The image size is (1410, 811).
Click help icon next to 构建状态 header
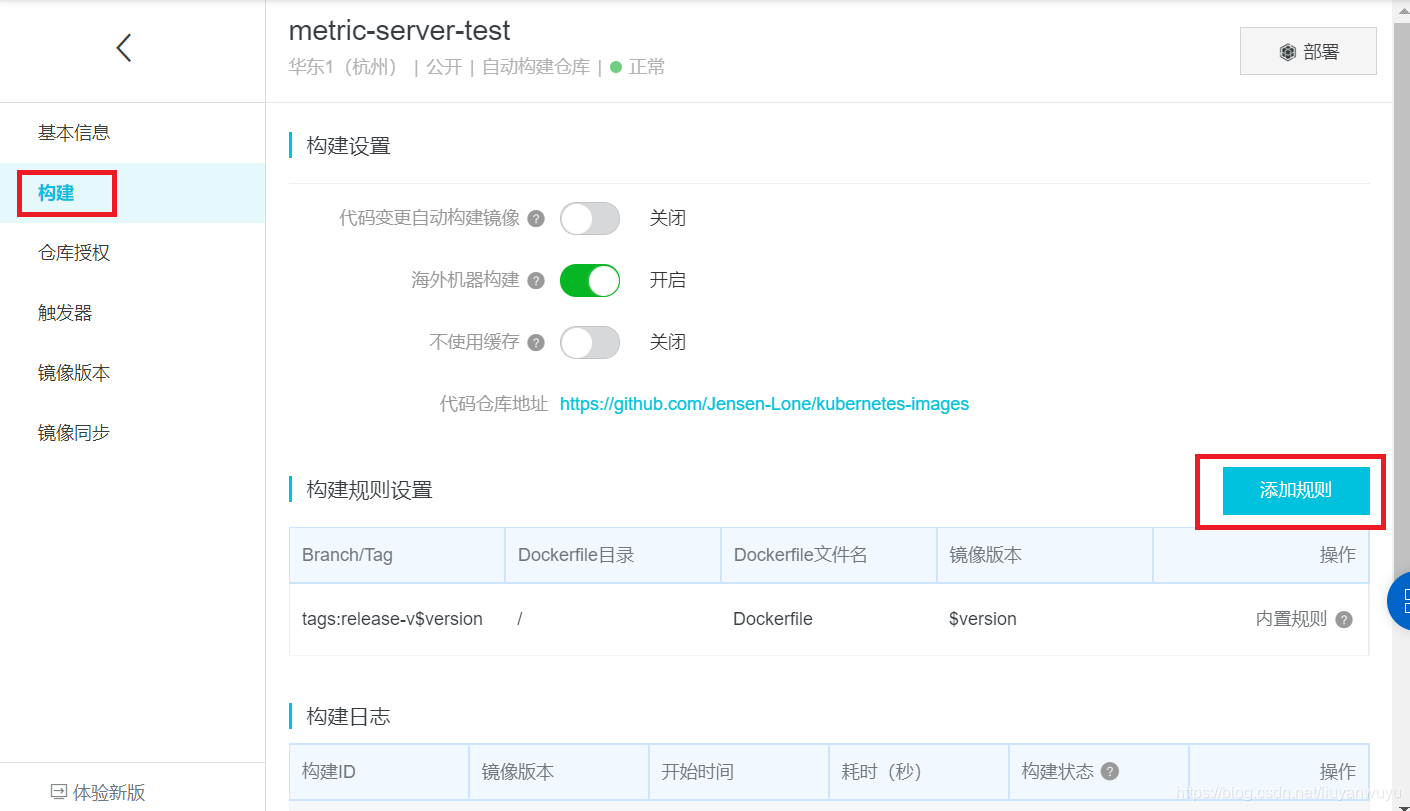pos(1110,771)
